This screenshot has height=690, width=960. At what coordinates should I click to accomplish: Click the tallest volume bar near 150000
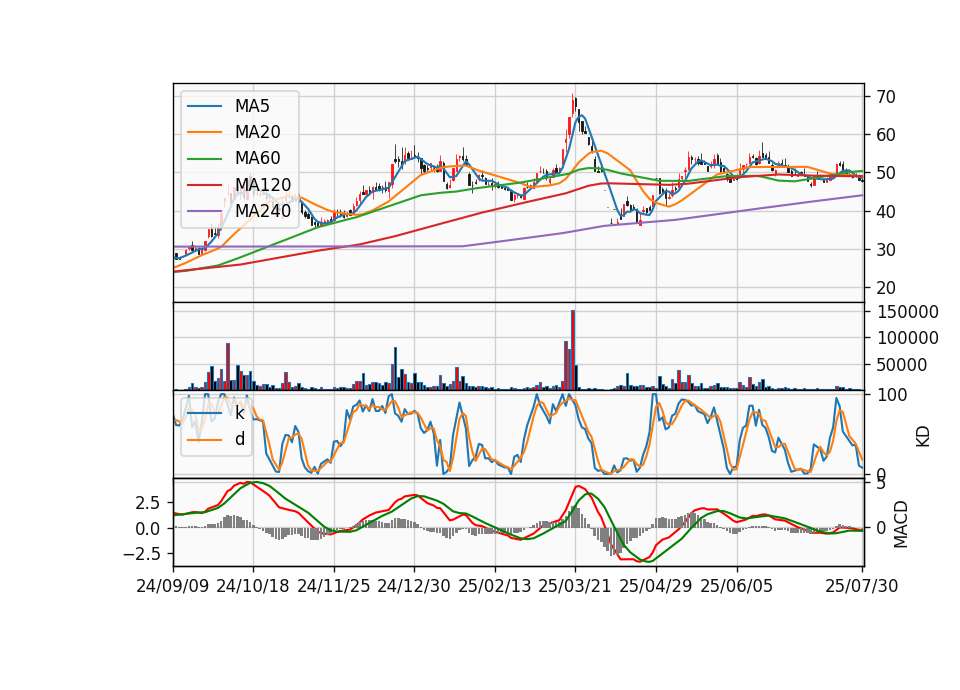573,350
